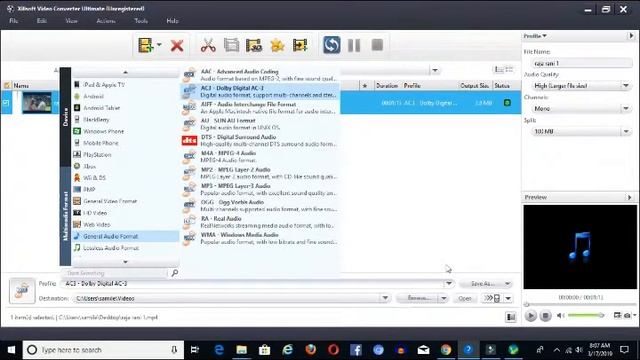Open the Edit menu
Viewport: 640px width, 360px height.
tap(42, 21)
